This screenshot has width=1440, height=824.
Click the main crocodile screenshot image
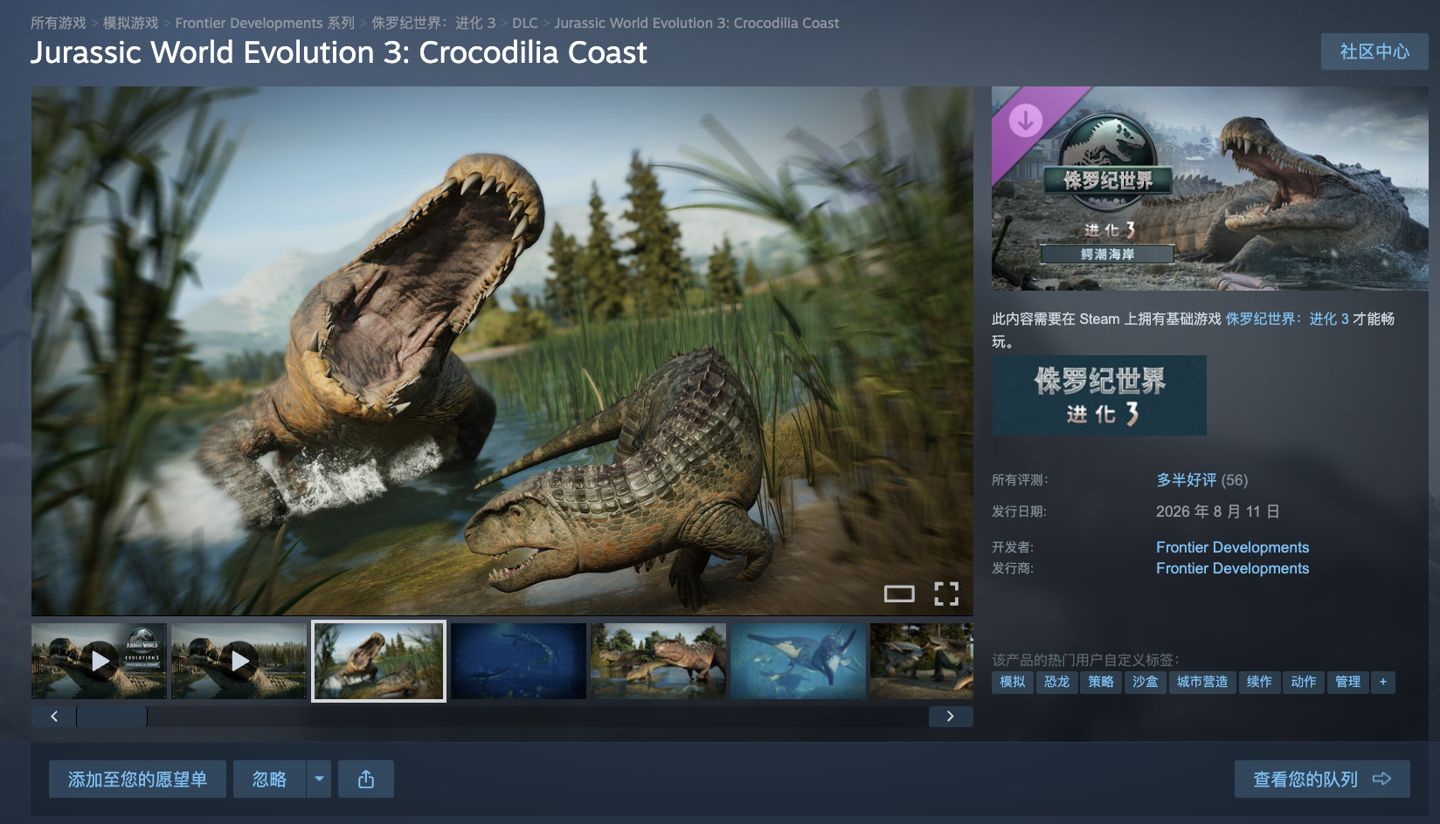click(x=502, y=351)
